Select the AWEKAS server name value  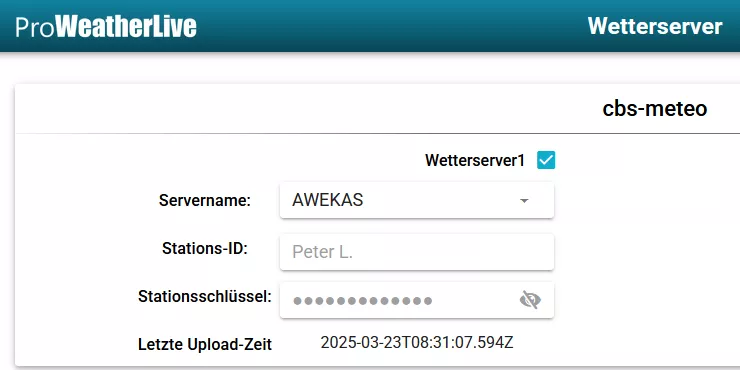coord(328,200)
